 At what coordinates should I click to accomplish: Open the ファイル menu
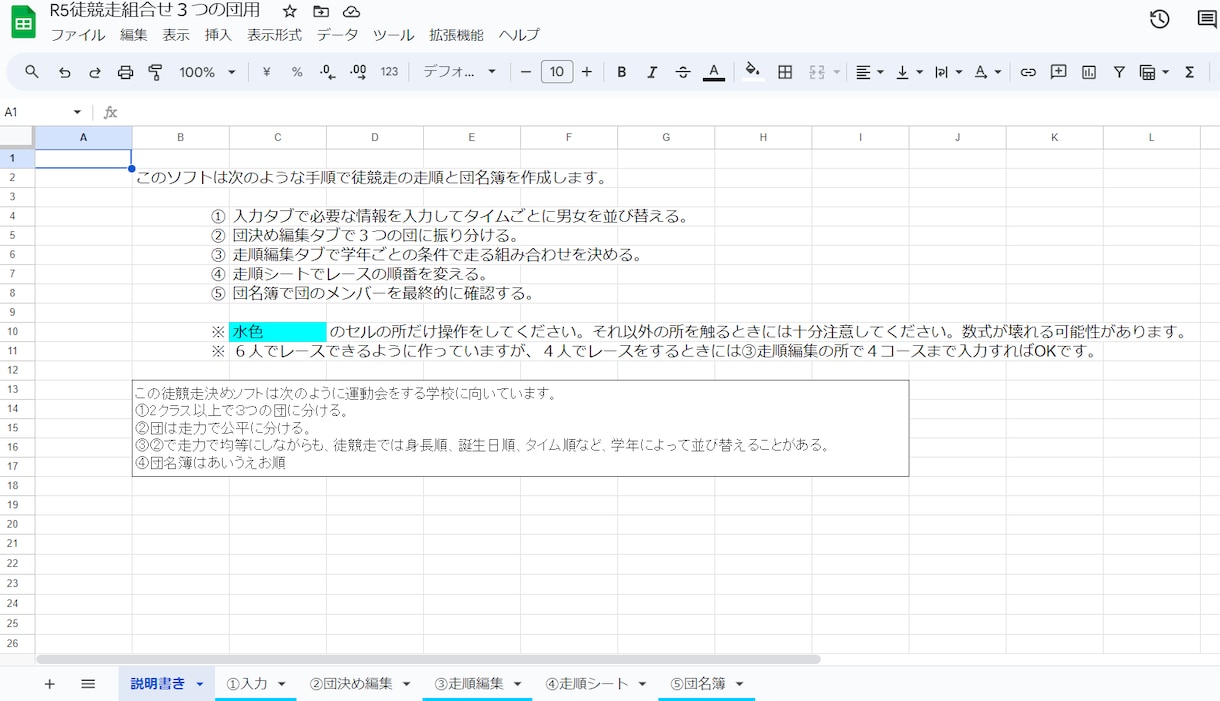78,35
